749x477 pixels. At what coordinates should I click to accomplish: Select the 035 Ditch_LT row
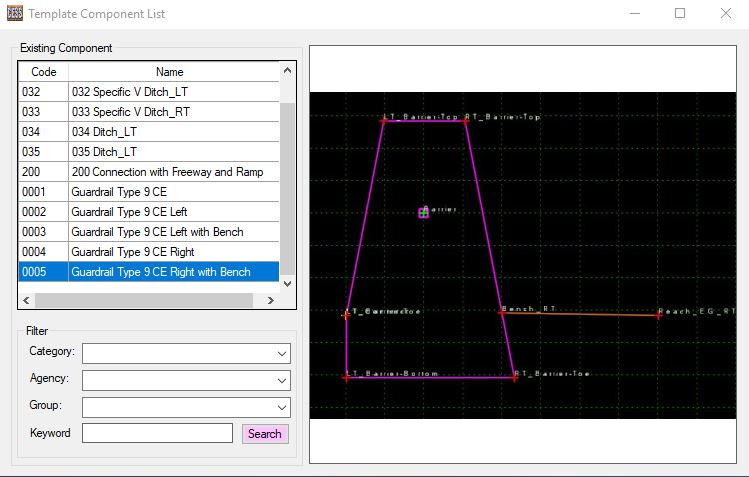149,152
